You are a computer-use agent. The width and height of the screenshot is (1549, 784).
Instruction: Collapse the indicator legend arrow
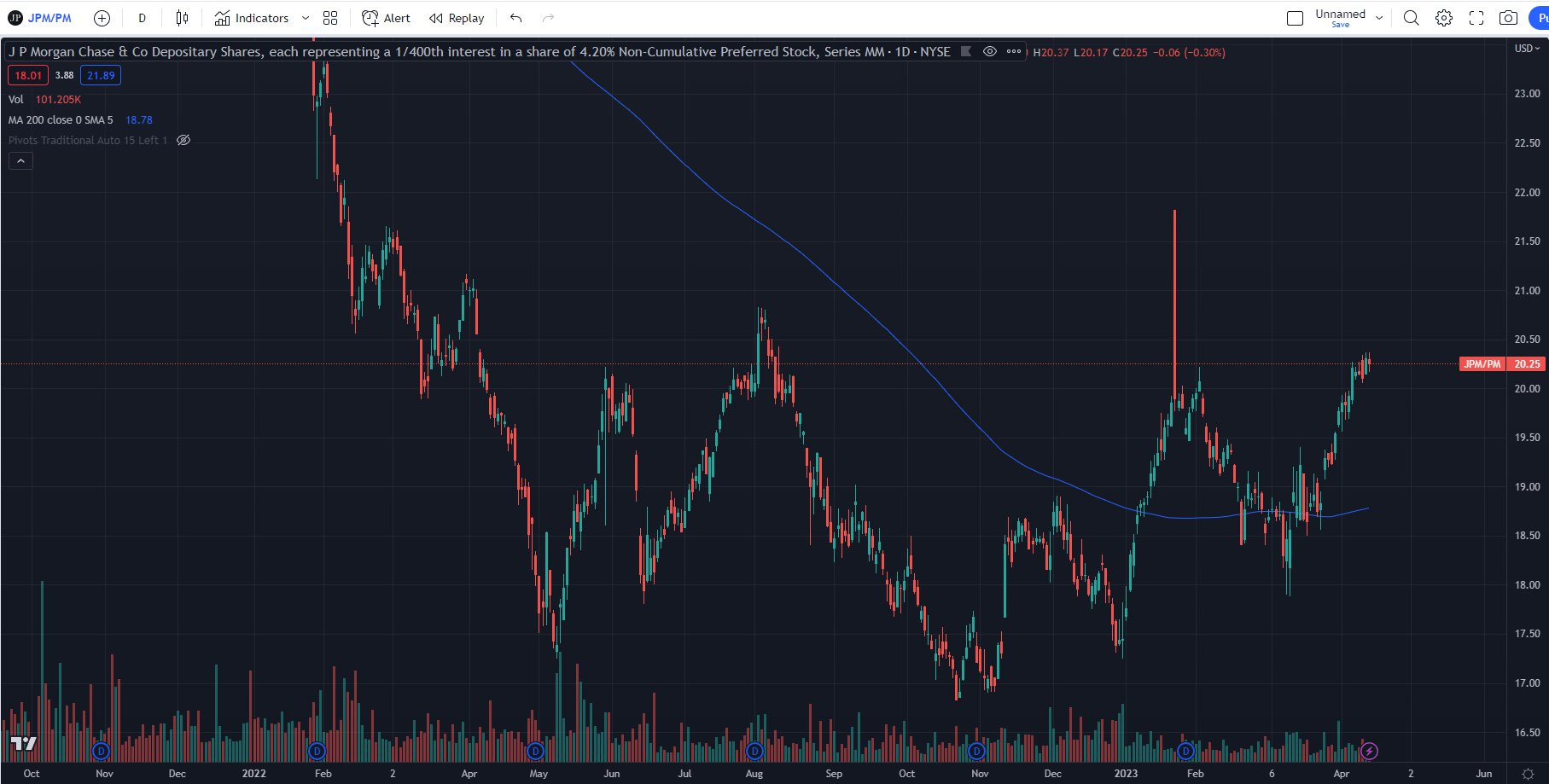(x=20, y=160)
